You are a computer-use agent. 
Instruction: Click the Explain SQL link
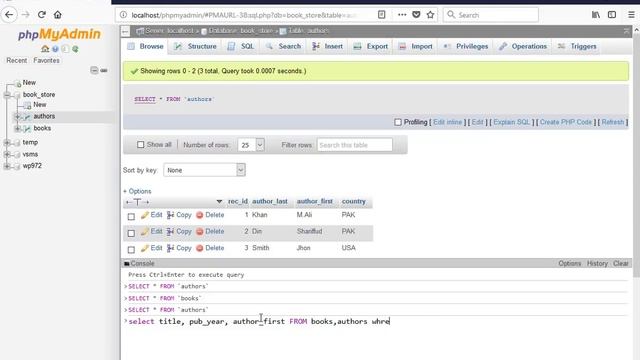(x=511, y=122)
